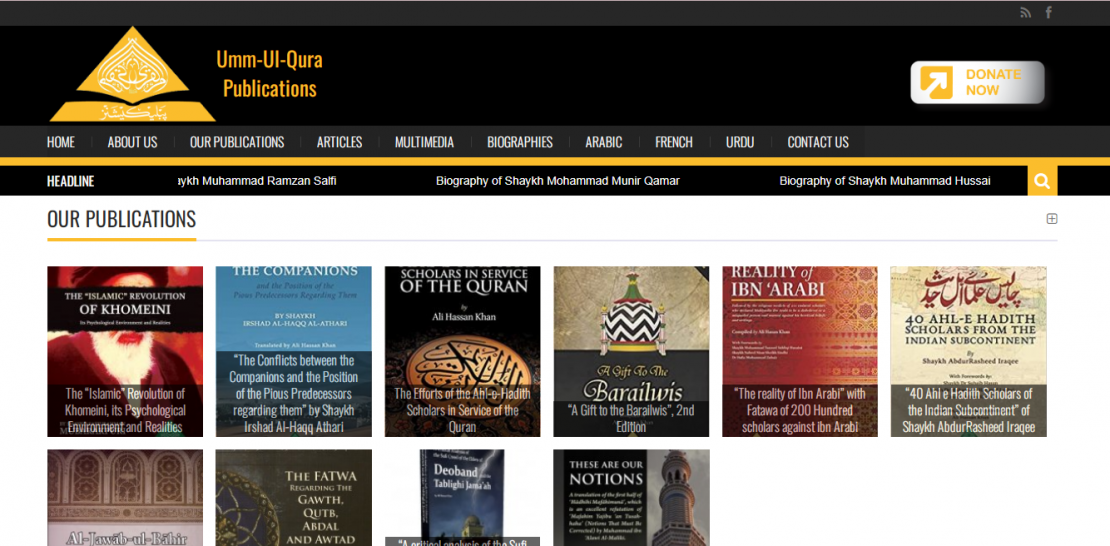1110x546 pixels.
Task: Expand the Our Publications section plus icon
Action: tap(1052, 219)
